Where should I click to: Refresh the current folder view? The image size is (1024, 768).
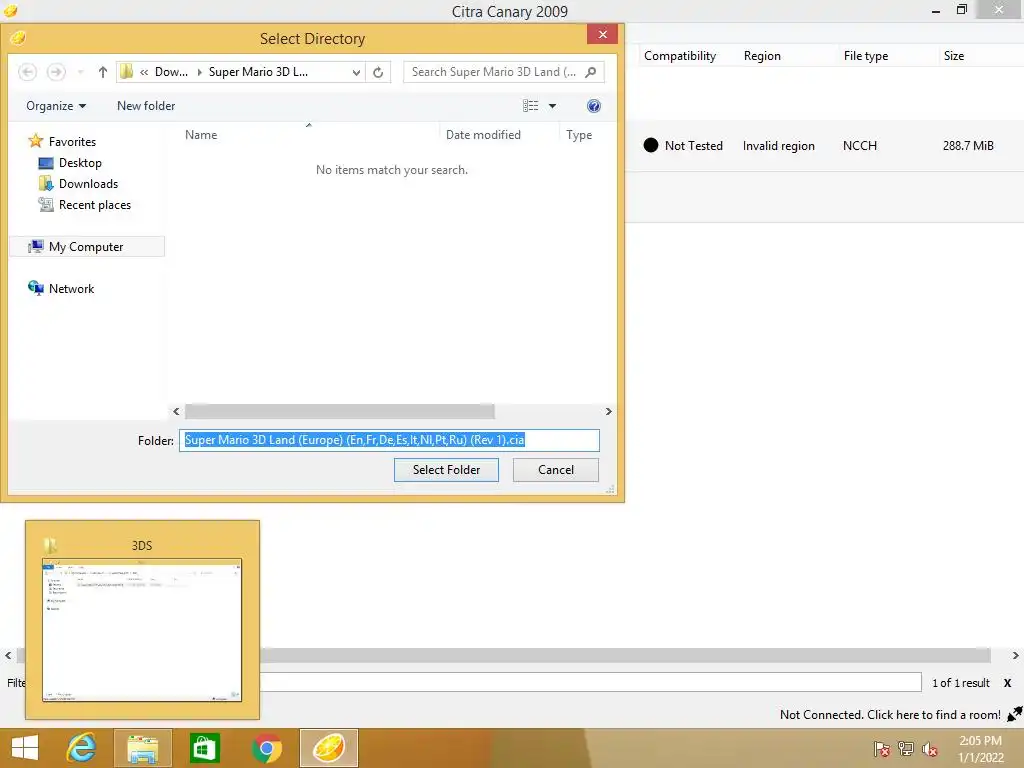coord(378,72)
